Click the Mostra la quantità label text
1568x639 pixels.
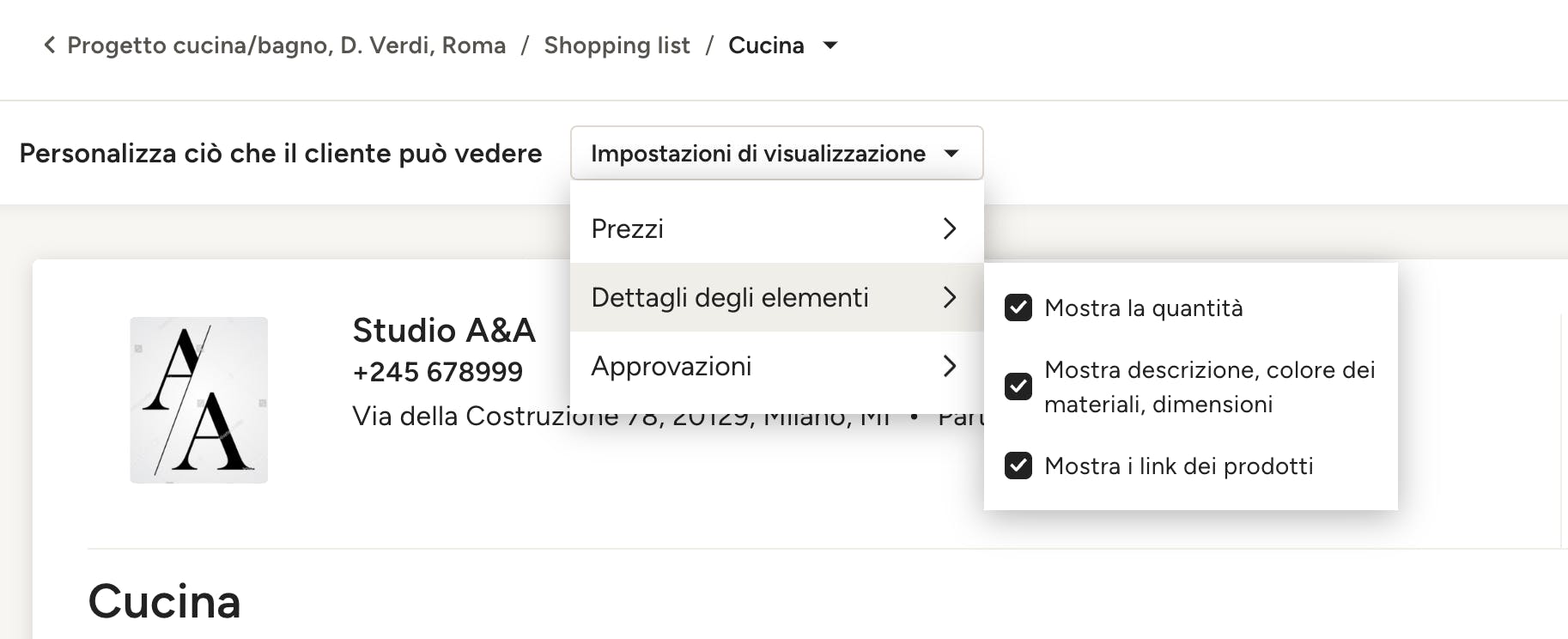tap(1143, 308)
